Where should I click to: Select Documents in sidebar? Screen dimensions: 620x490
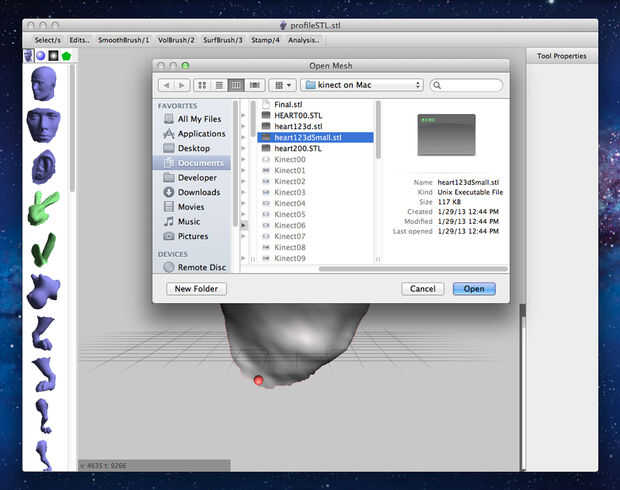coord(192,163)
